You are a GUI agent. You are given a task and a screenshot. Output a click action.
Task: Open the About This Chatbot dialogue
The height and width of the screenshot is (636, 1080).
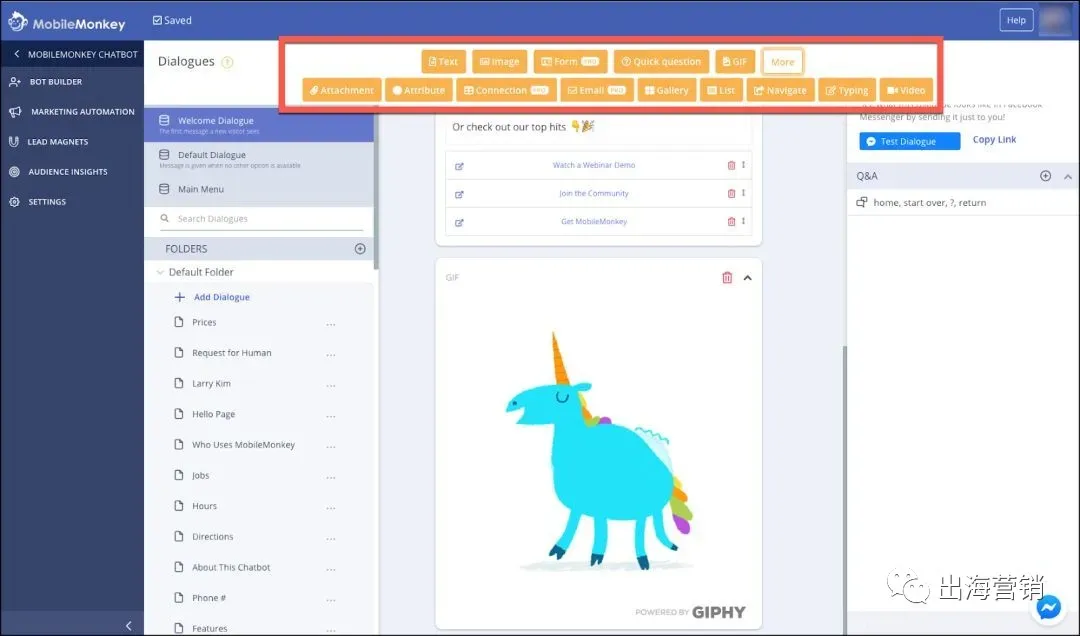click(x=231, y=567)
